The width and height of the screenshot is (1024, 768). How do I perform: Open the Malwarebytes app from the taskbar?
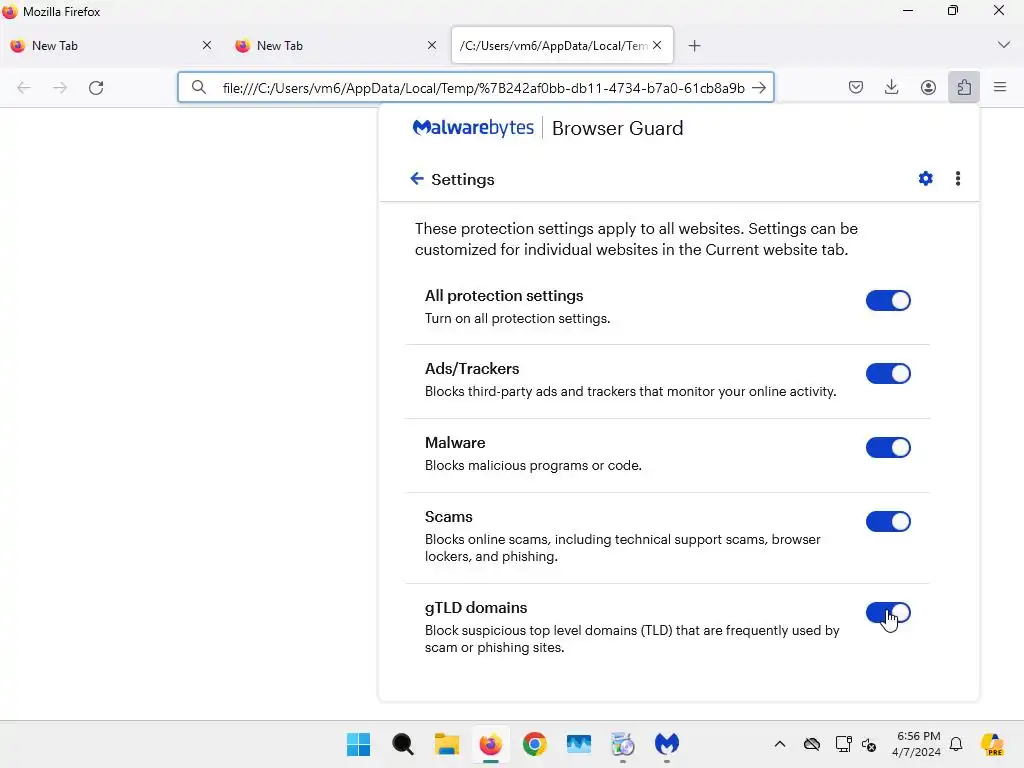[667, 744]
